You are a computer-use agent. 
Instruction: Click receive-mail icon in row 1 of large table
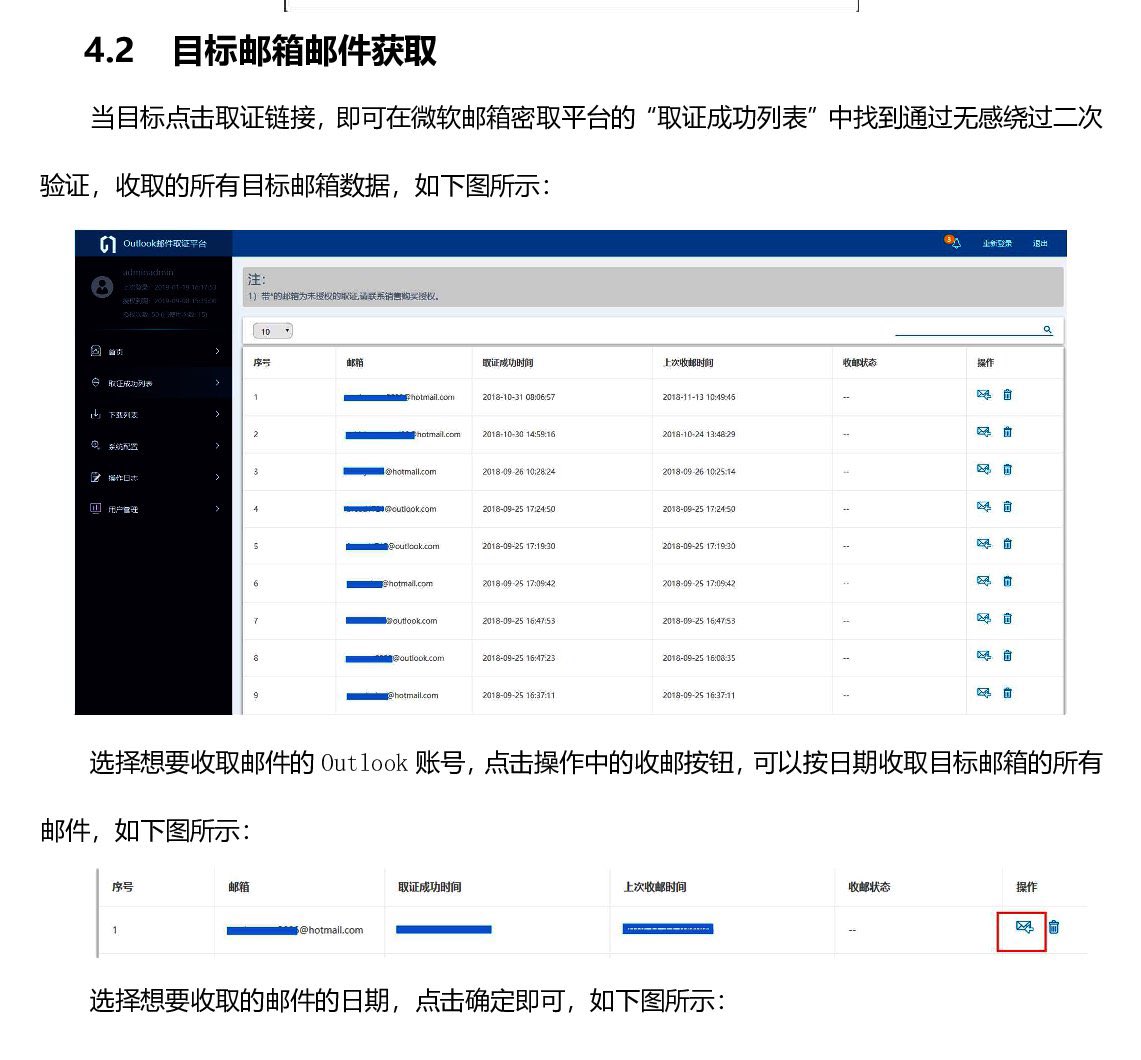(x=983, y=394)
